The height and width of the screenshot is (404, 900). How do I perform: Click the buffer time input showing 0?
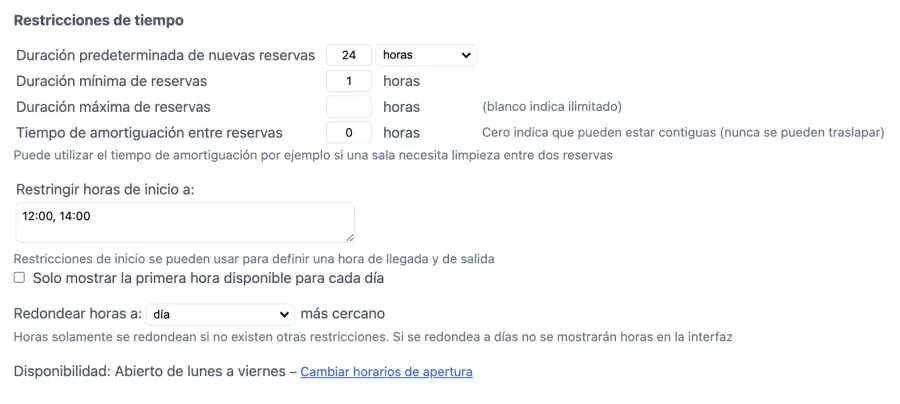(x=349, y=132)
